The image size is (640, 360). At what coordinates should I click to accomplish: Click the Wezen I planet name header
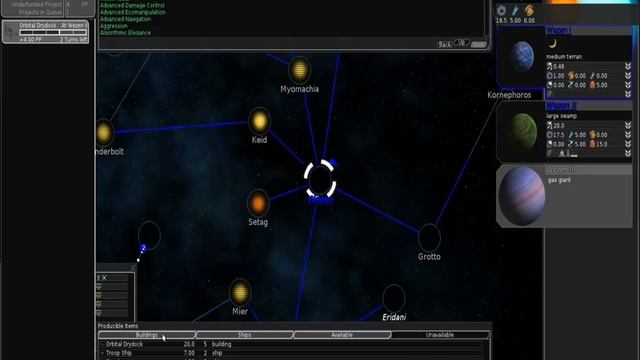coord(558,31)
